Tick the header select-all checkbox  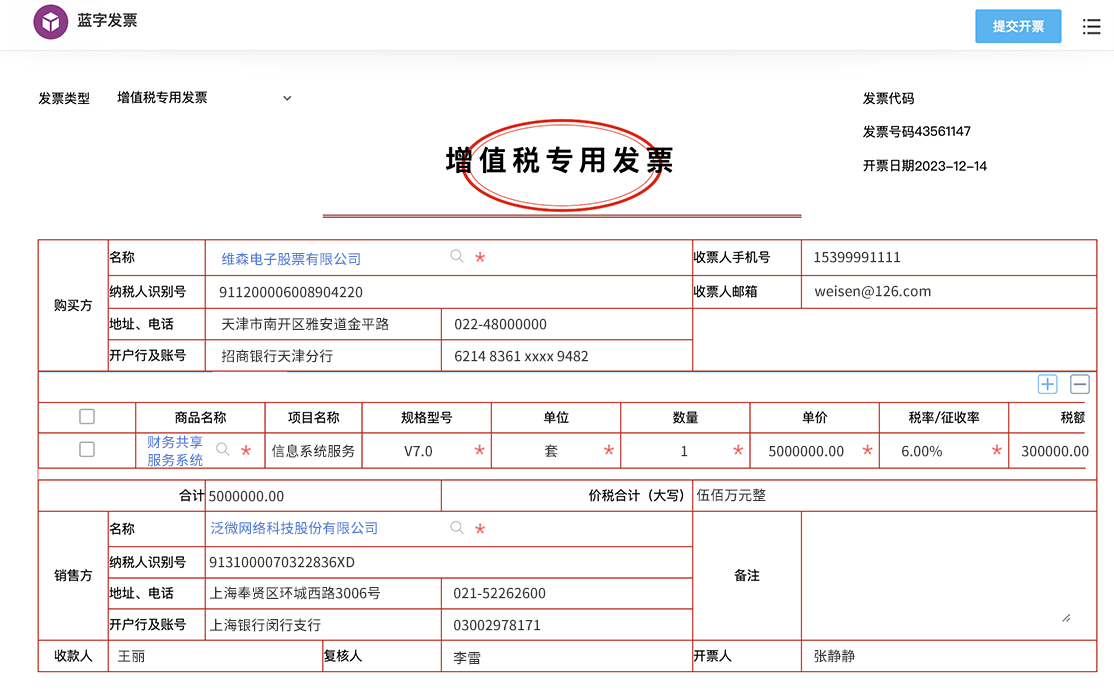point(87,416)
